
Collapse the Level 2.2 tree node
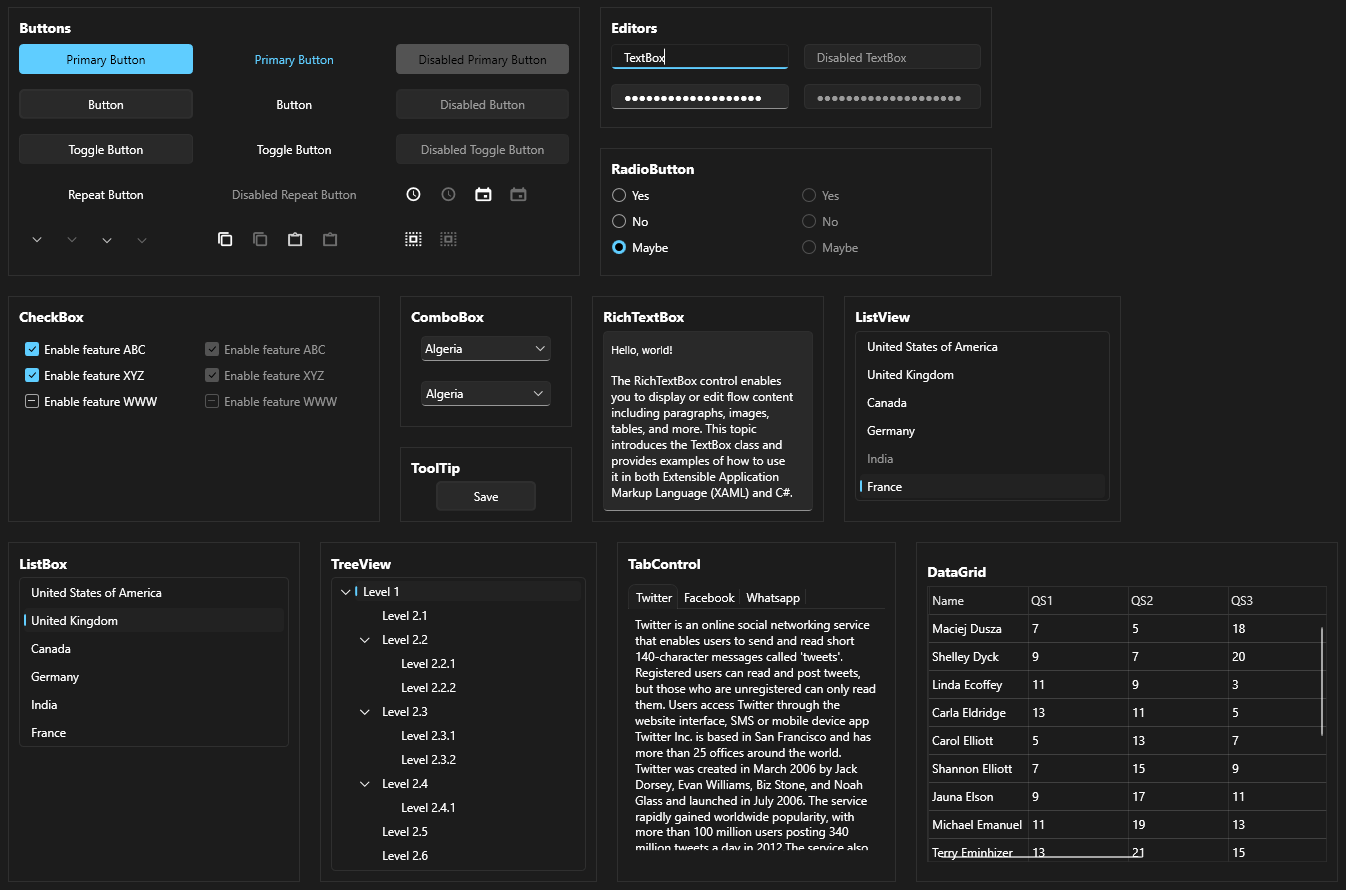point(365,640)
